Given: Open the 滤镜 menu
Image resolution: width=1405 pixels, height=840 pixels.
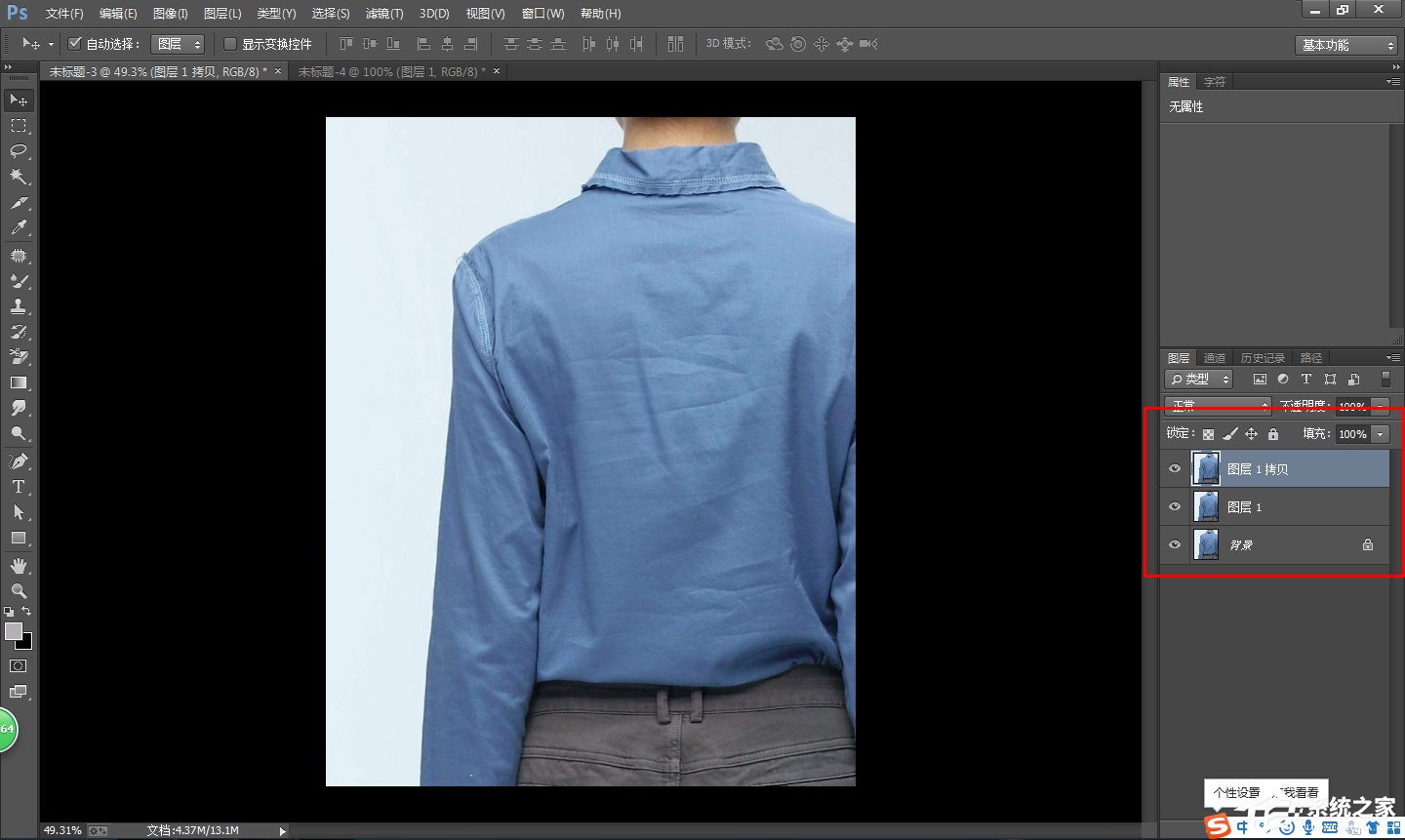Looking at the screenshot, I should pos(383,13).
